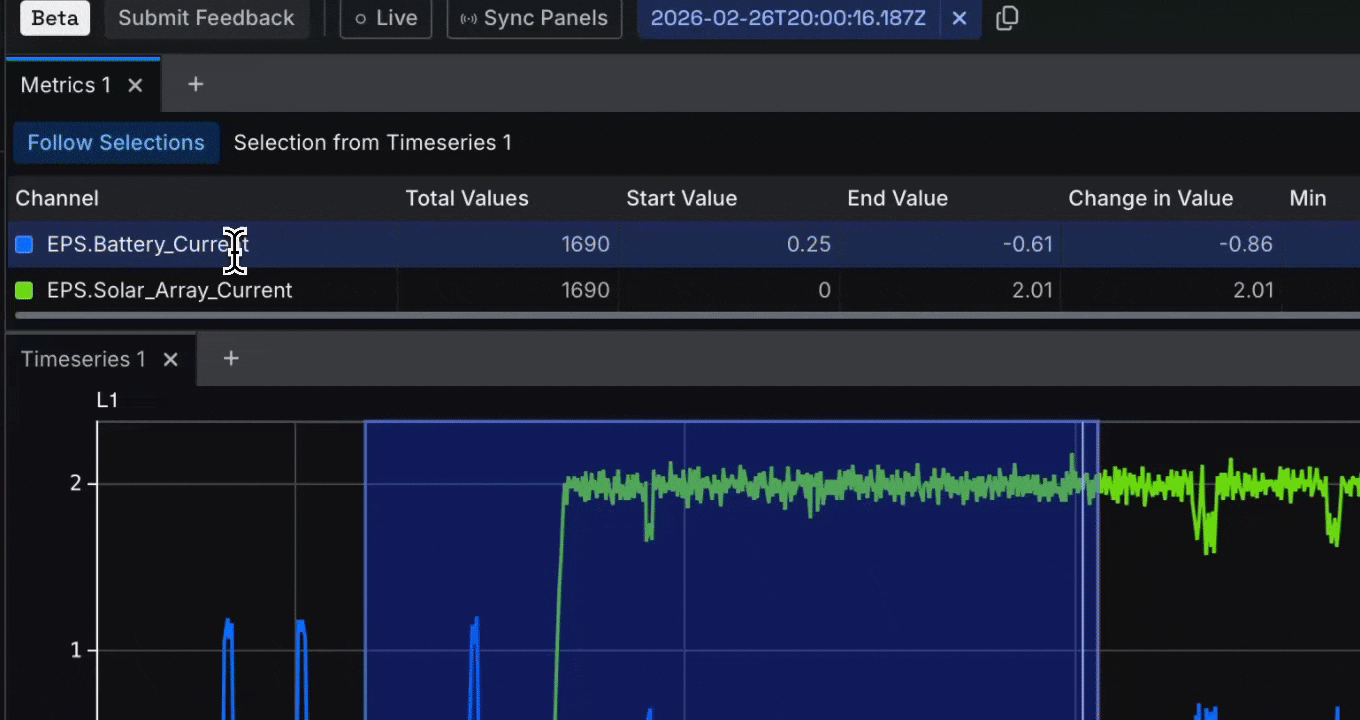Click 'Selection from Timeseries 1' text
Screen dimensions: 1360x720
pos(373,143)
